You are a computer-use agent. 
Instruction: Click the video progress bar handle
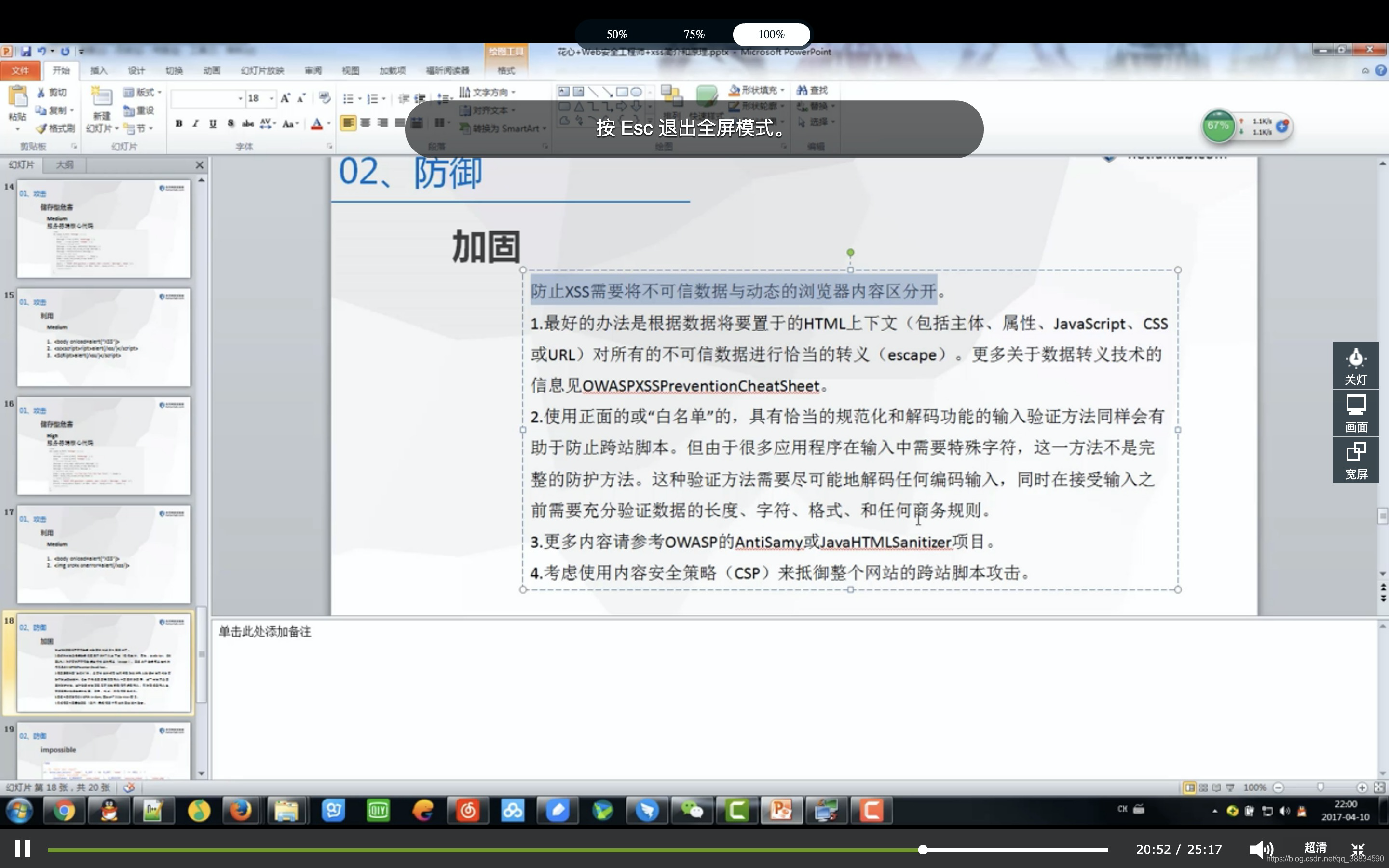click(922, 850)
